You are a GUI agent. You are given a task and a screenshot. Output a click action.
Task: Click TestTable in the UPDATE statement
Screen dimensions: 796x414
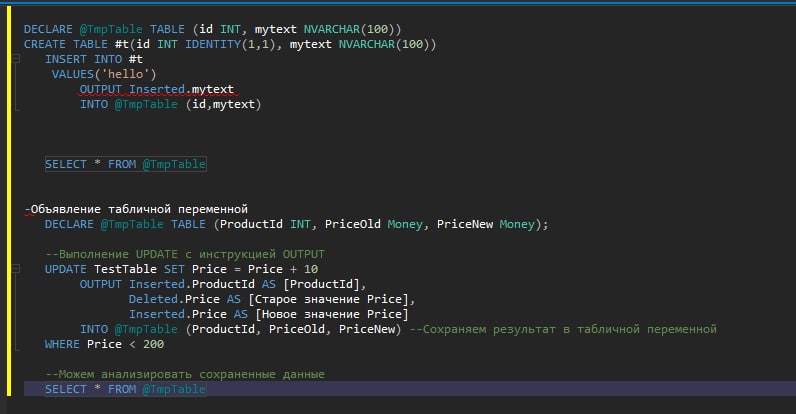click(125, 269)
